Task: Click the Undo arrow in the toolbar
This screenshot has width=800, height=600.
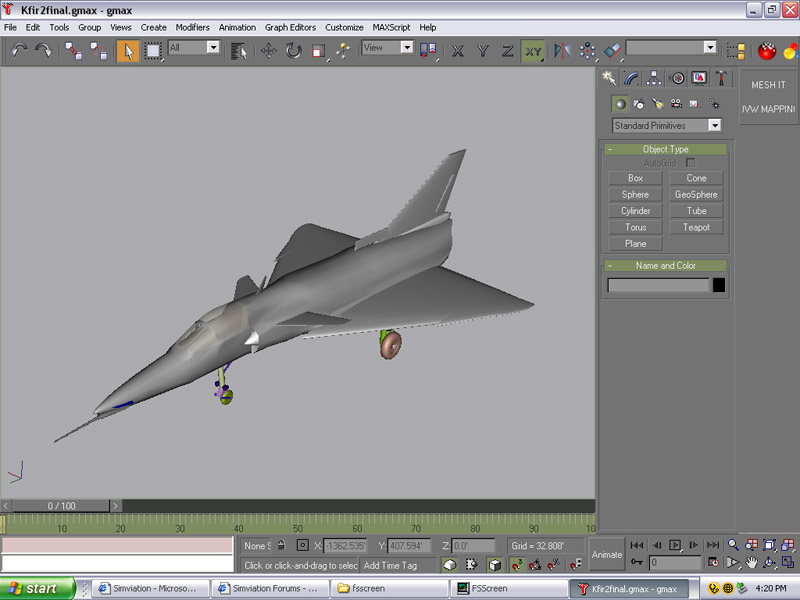Action: (x=19, y=49)
